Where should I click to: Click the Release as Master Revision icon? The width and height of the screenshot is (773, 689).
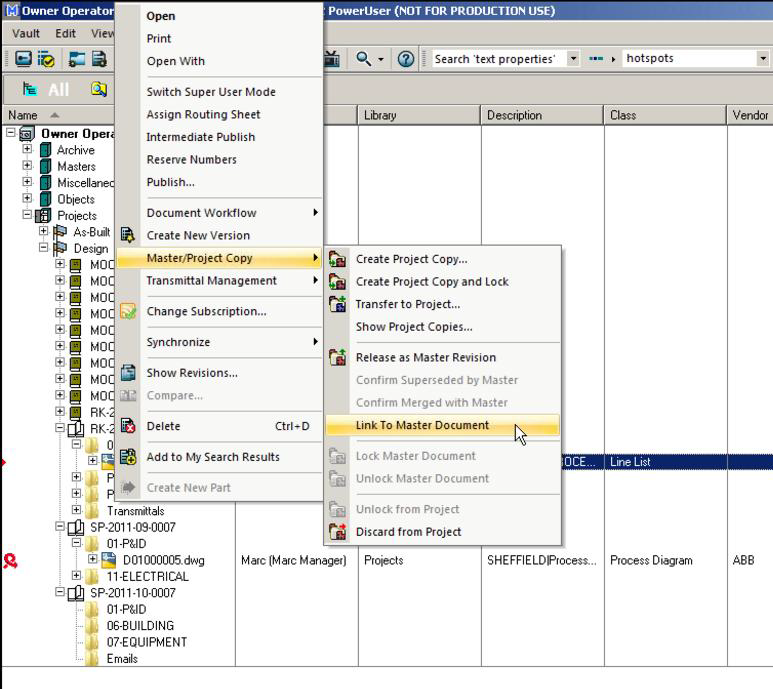pyautogui.click(x=337, y=357)
